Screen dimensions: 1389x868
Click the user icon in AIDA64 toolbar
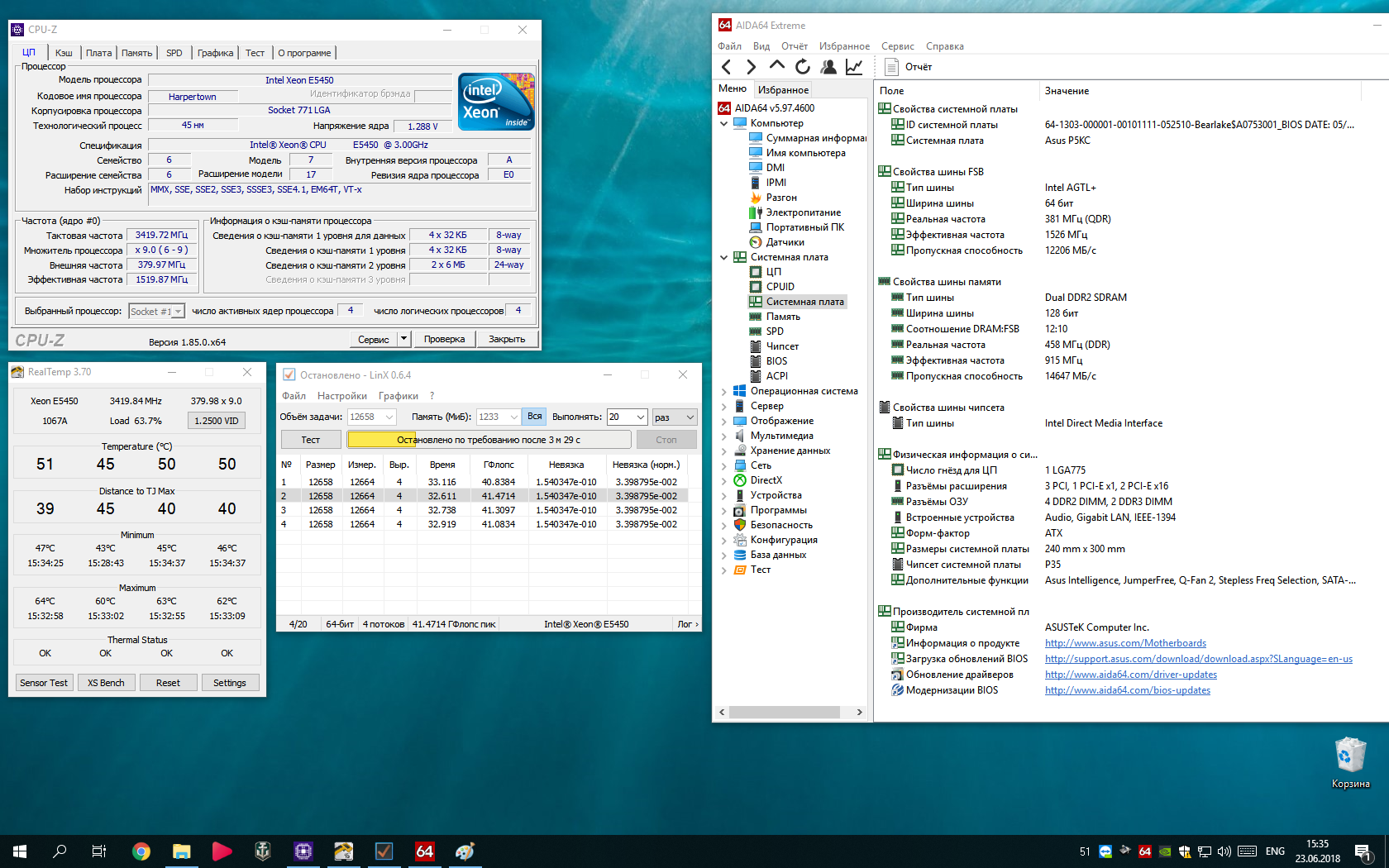pos(828,67)
